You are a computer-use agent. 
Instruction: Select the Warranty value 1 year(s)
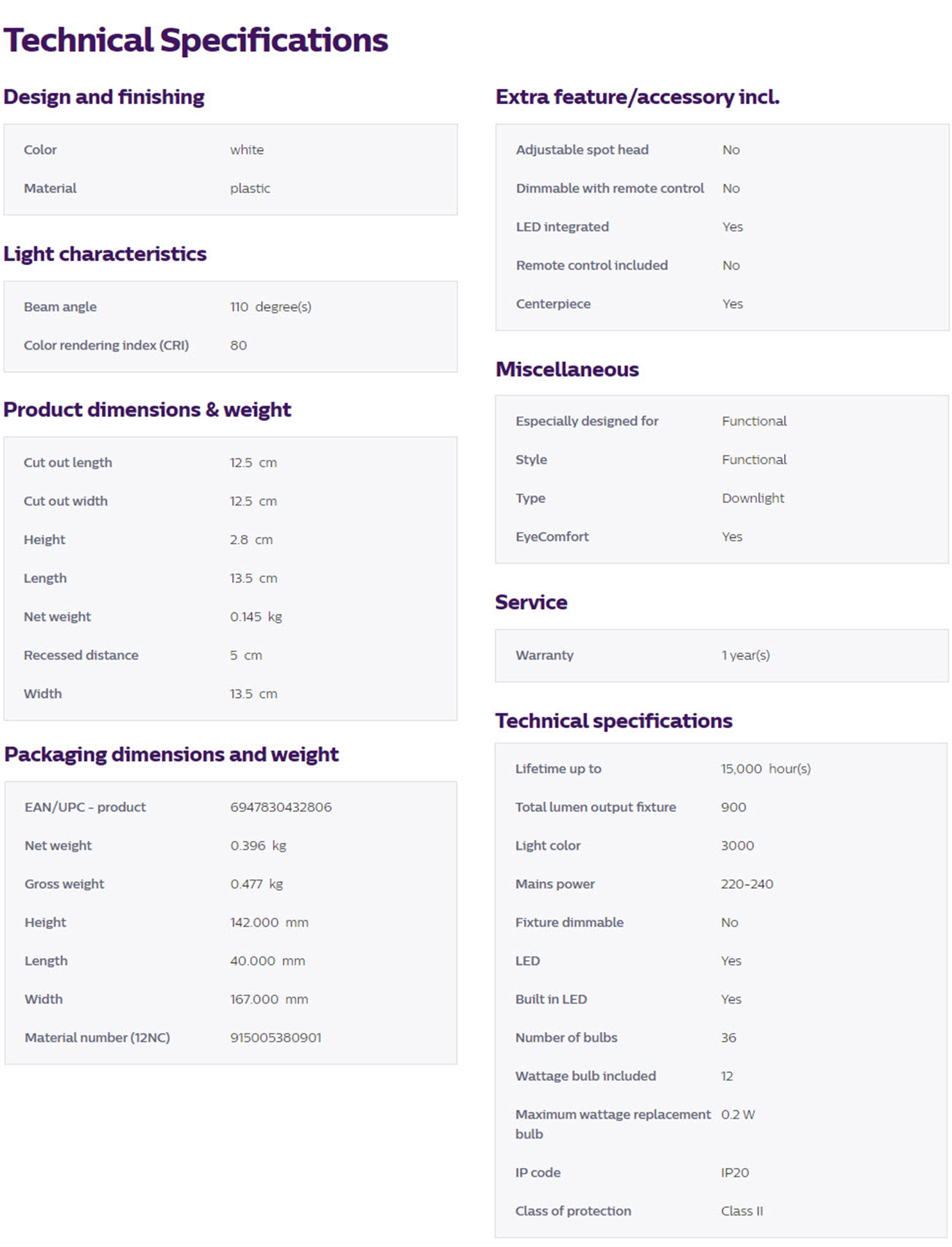tap(745, 655)
